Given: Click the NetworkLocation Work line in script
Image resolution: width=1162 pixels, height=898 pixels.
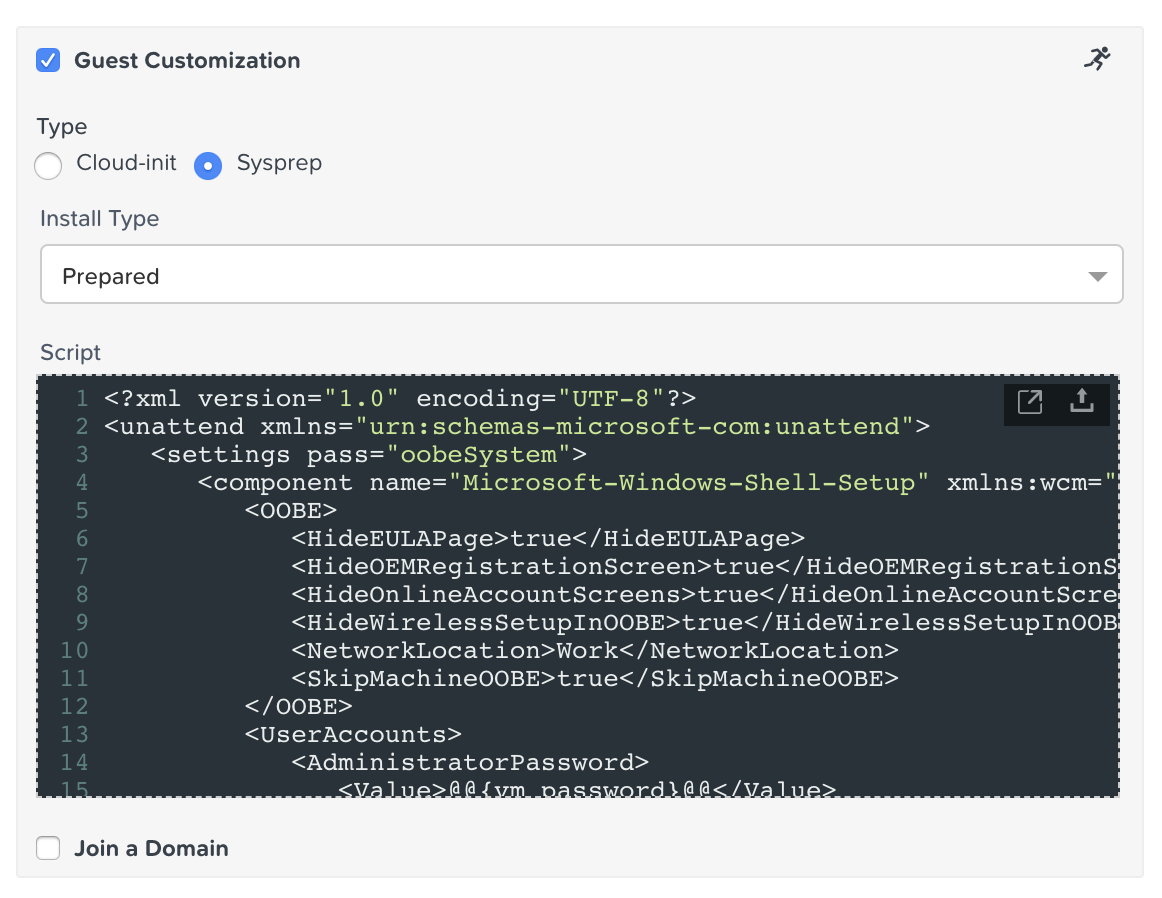Looking at the screenshot, I should point(594,651).
